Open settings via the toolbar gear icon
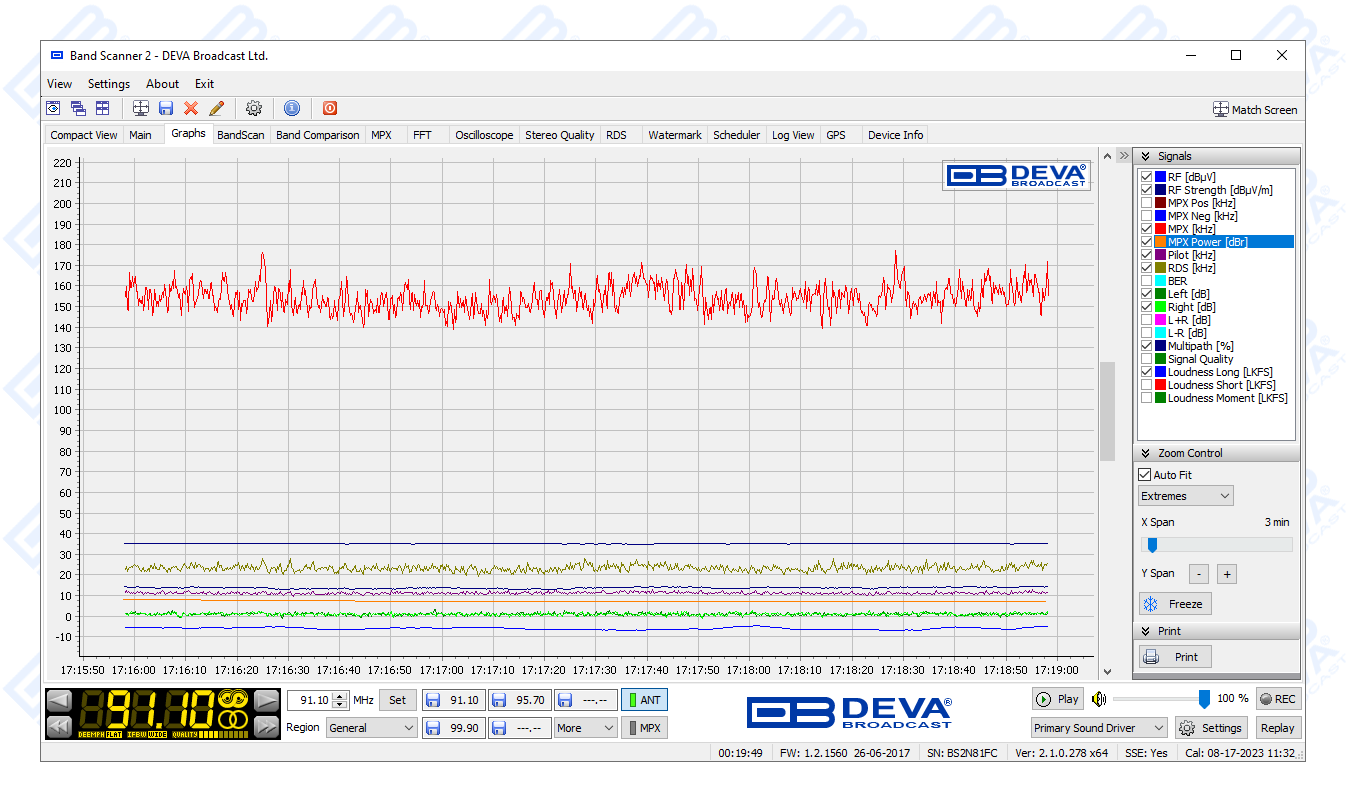 (x=254, y=108)
